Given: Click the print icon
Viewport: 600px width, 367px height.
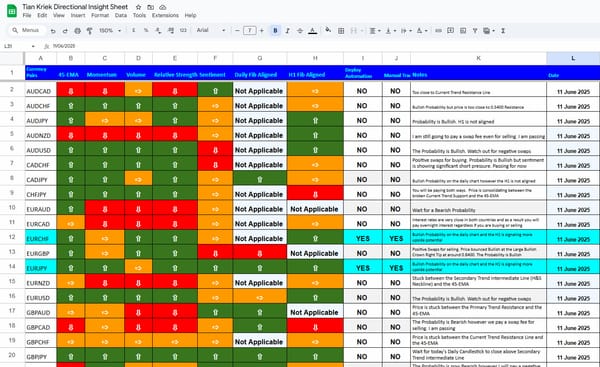Looking at the screenshot, I should 77,31.
